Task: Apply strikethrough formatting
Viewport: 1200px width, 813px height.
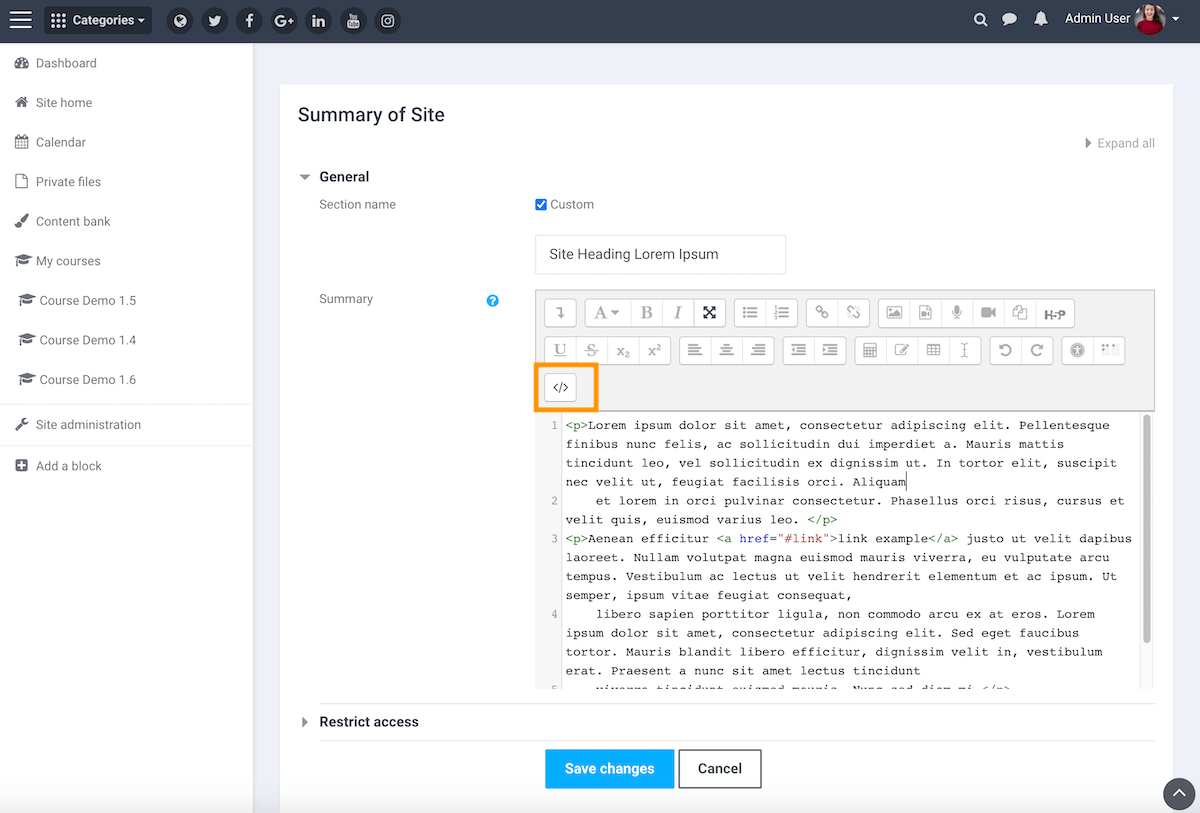Action: (x=591, y=350)
